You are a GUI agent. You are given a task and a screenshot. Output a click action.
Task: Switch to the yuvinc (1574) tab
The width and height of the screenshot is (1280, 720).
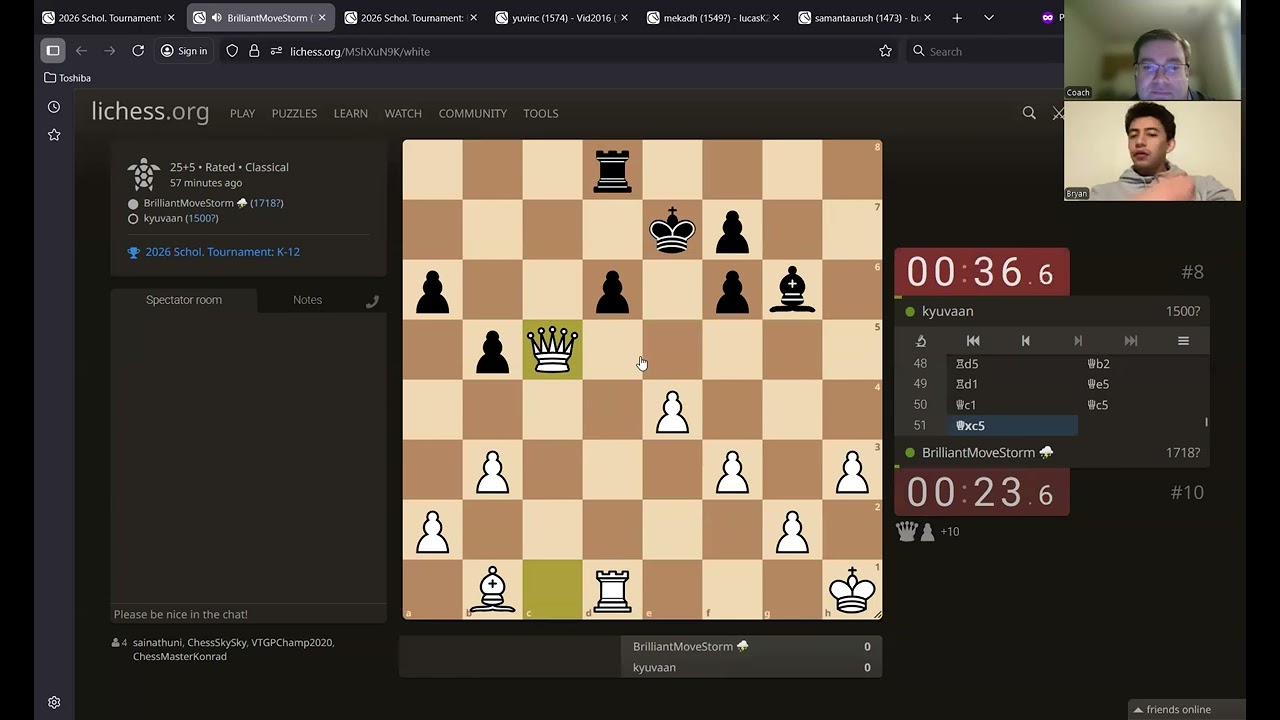tap(564, 18)
